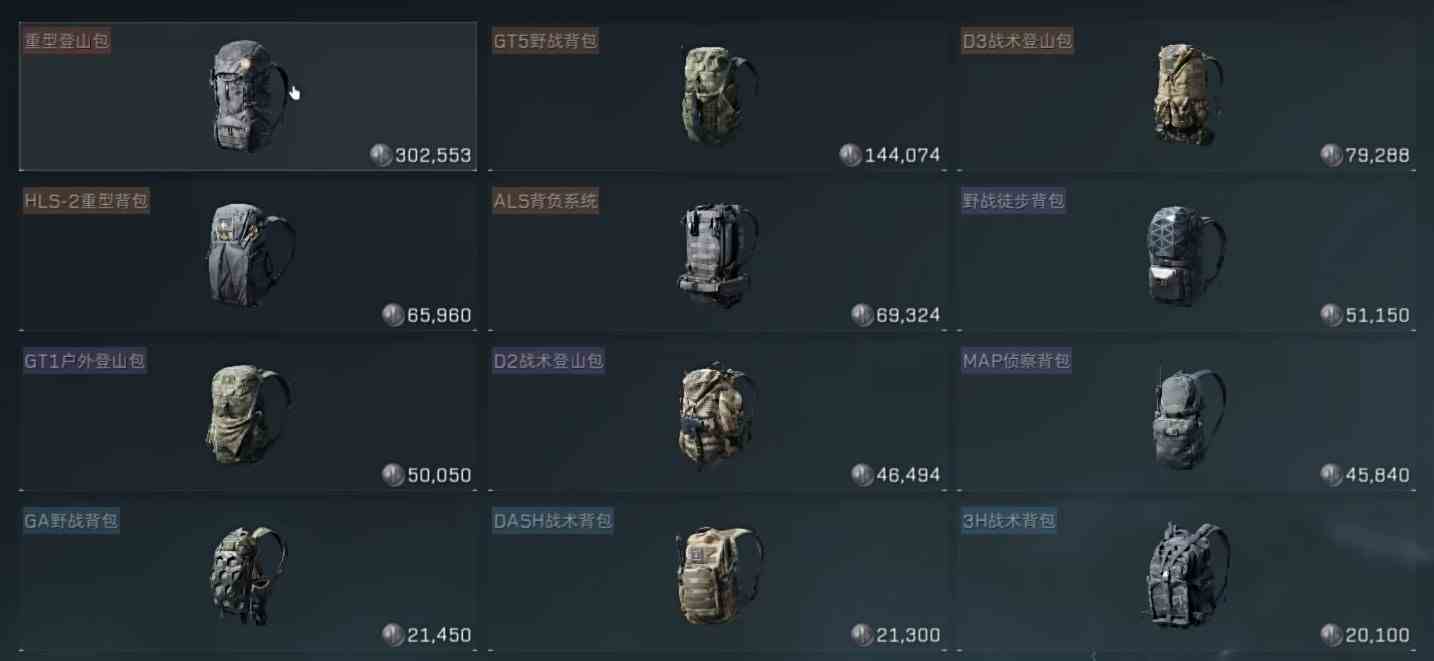1434x661 pixels.
Task: Click the GA野战背包 backpack image
Action: 247,575
